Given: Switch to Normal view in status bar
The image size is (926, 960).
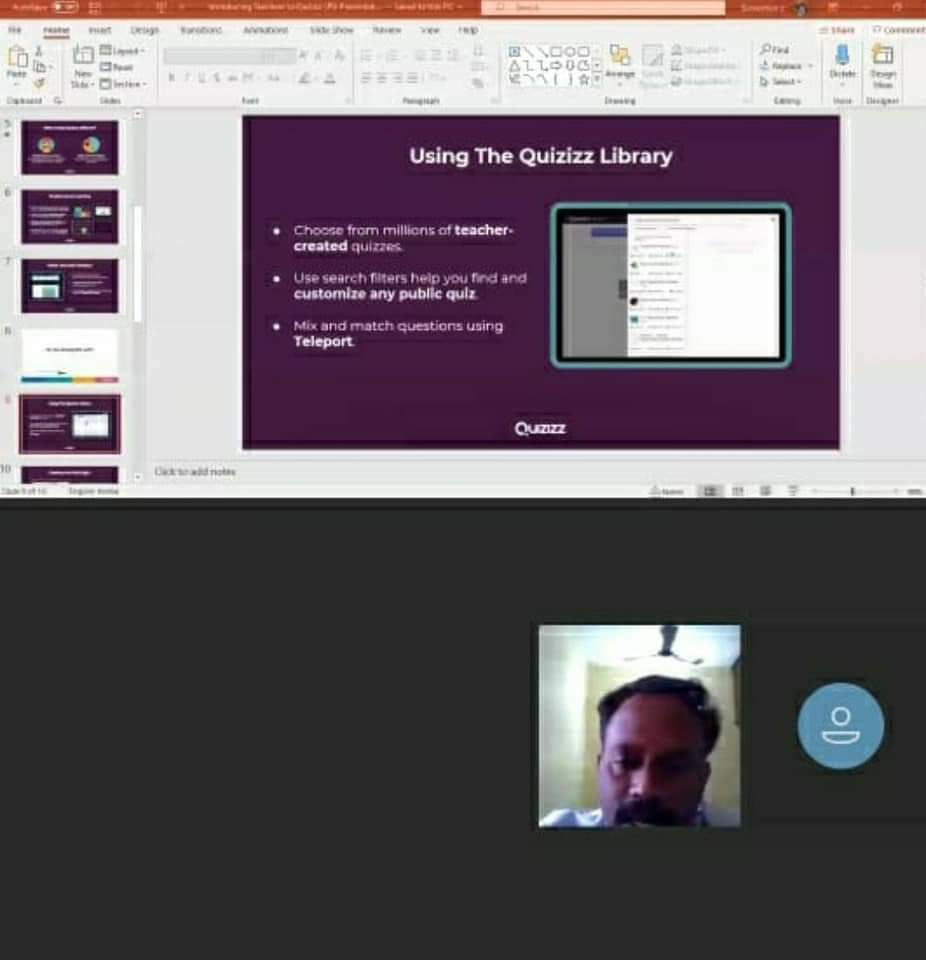Looking at the screenshot, I should pyautogui.click(x=710, y=491).
